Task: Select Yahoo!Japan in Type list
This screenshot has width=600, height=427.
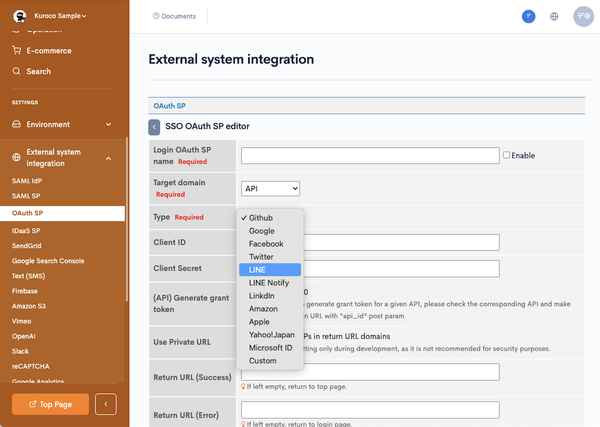Action: click(x=270, y=335)
